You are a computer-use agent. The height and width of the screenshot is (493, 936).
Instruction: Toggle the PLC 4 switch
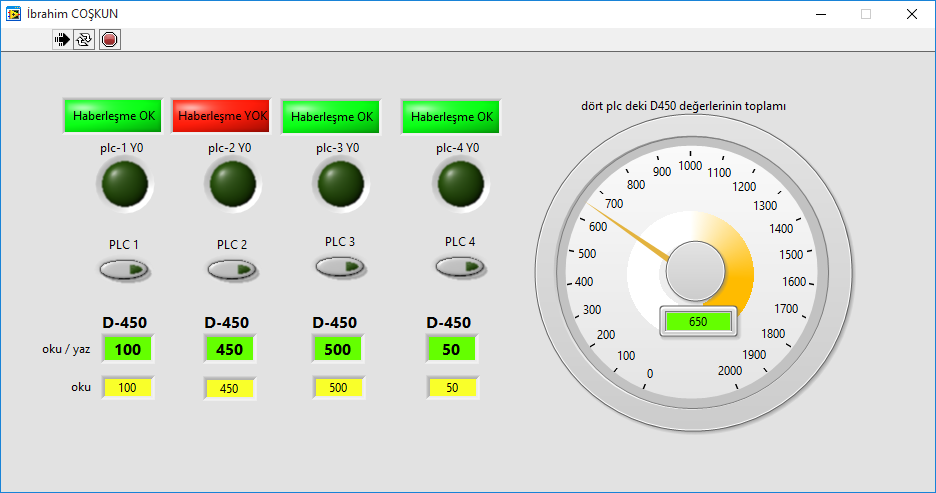(460, 267)
